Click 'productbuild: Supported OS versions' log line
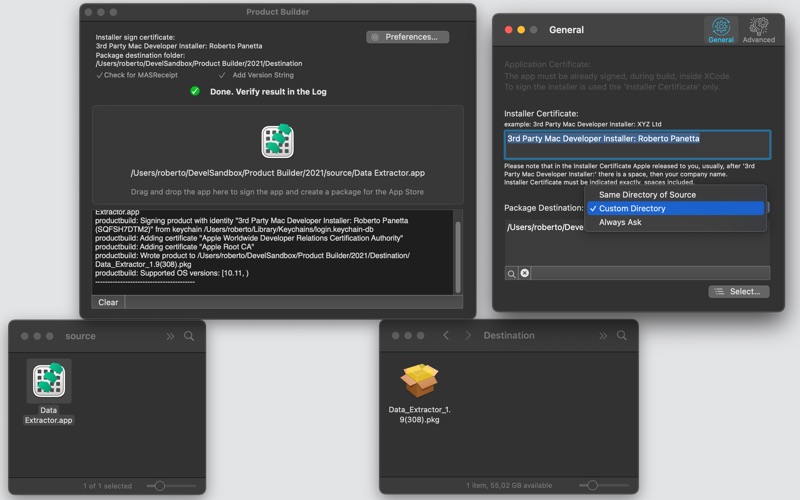 (x=172, y=273)
